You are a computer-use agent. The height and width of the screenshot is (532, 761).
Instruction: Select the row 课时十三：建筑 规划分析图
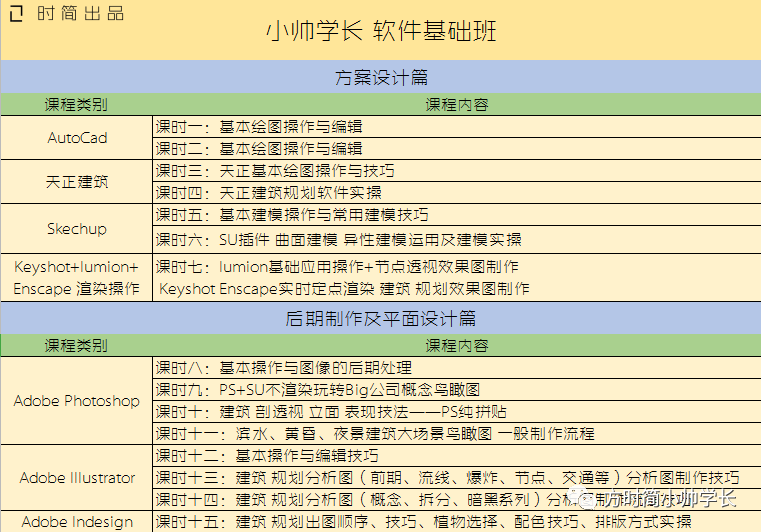coord(457,478)
